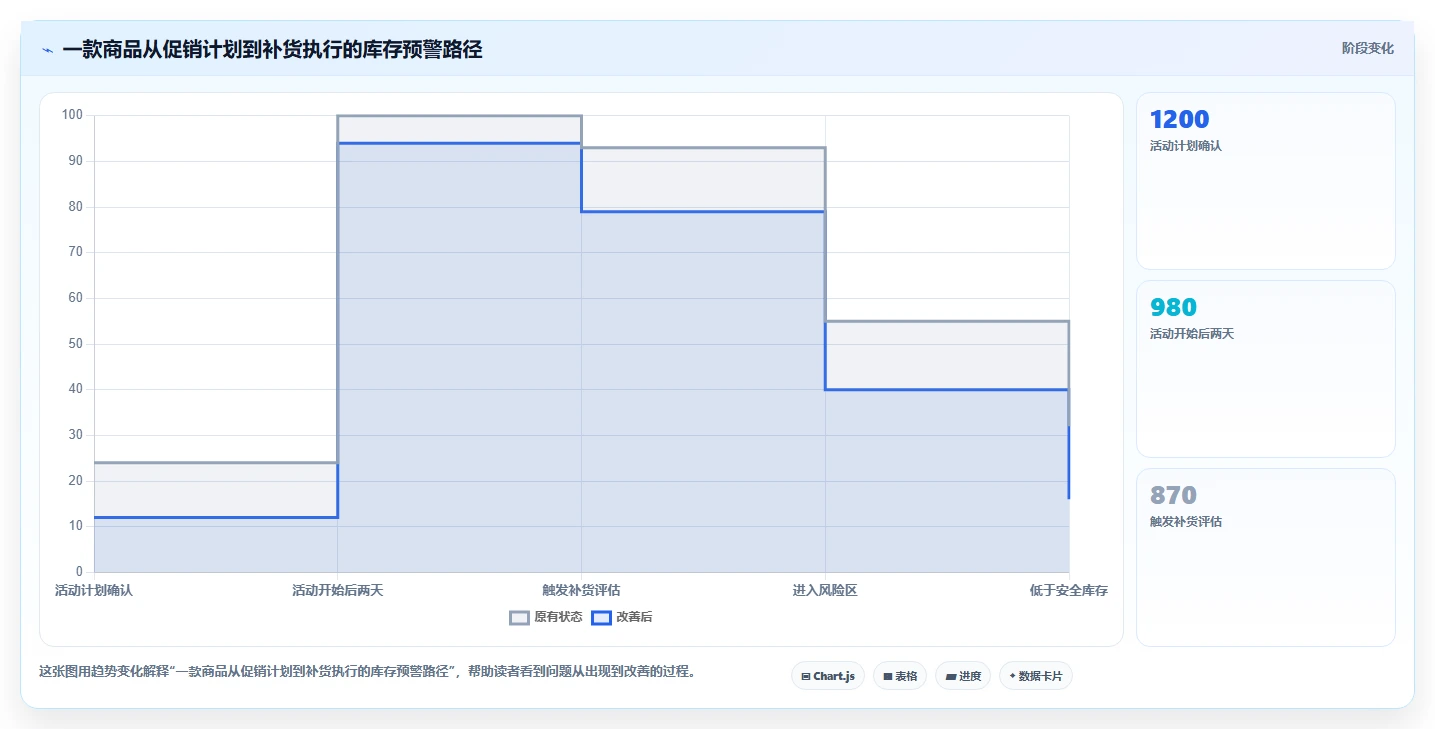
Task: Toggle the 改善后 legend entry
Action: tap(622, 617)
